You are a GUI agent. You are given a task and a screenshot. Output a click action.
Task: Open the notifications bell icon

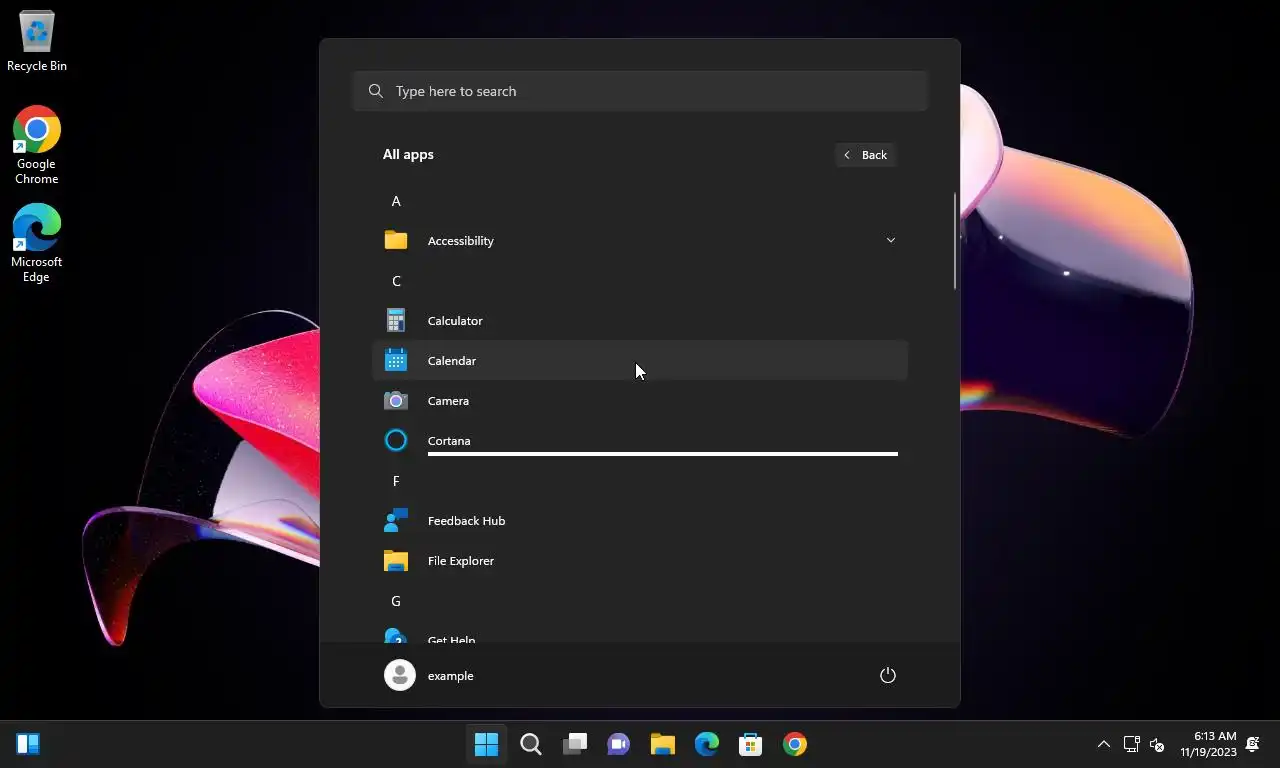1253,744
